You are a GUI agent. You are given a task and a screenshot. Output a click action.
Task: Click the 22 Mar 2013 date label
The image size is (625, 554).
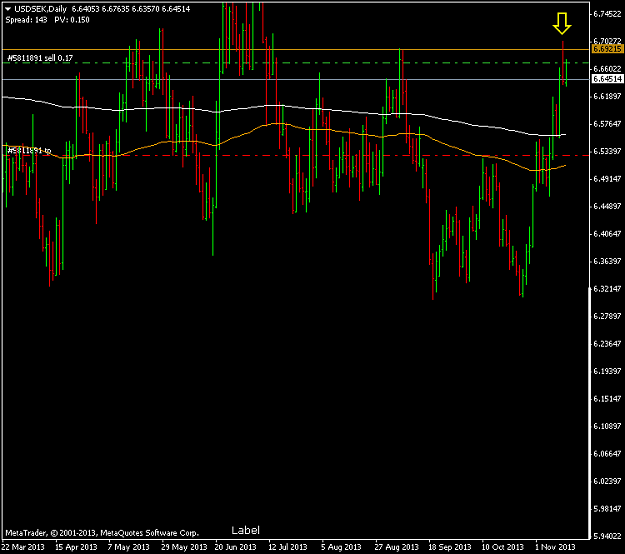click(x=23, y=547)
